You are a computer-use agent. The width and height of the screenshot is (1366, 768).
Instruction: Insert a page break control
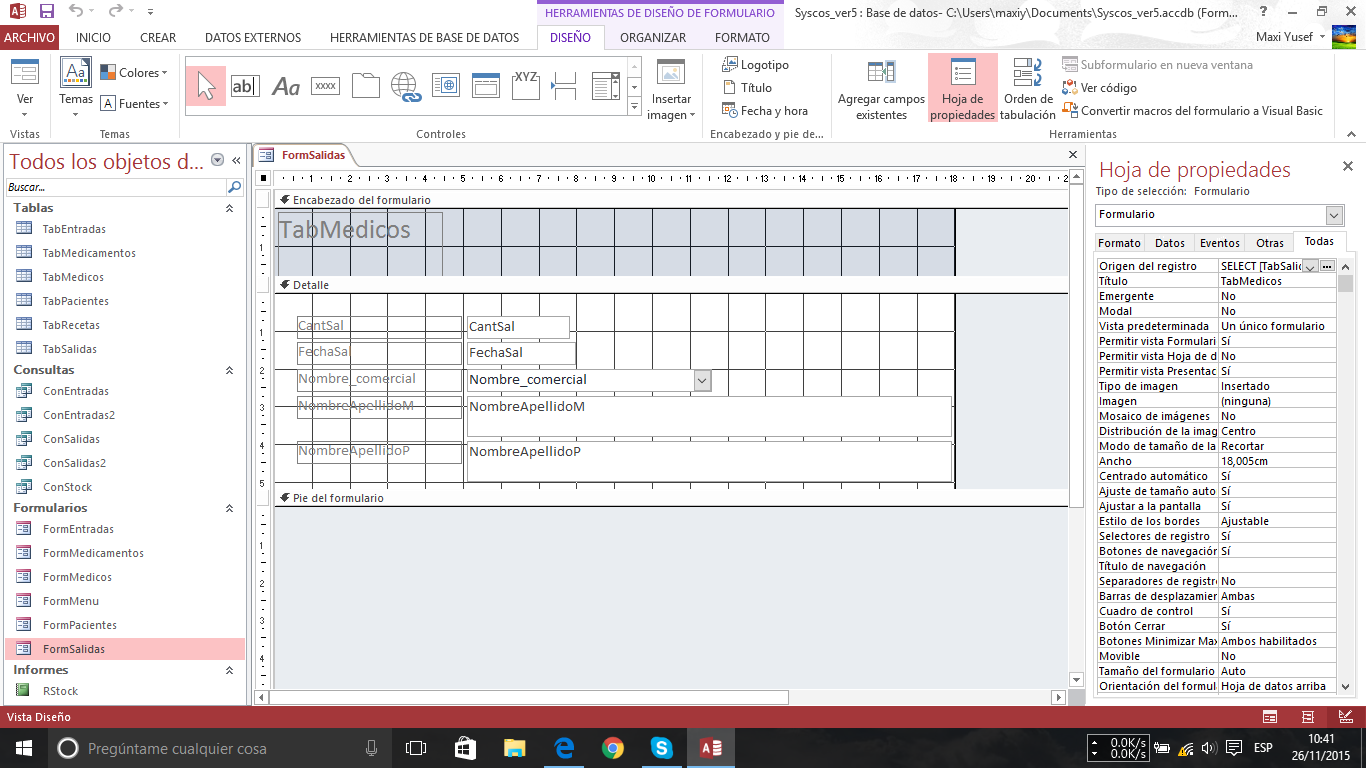tap(565, 86)
